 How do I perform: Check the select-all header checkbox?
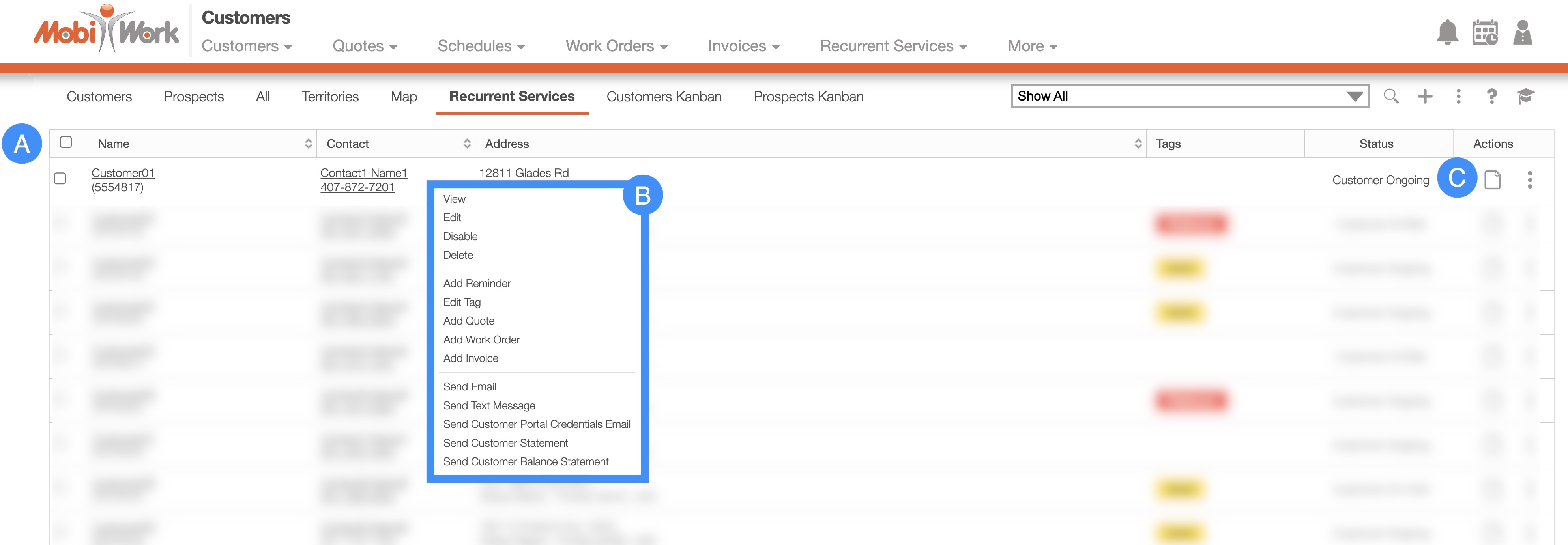pyautogui.click(x=66, y=142)
